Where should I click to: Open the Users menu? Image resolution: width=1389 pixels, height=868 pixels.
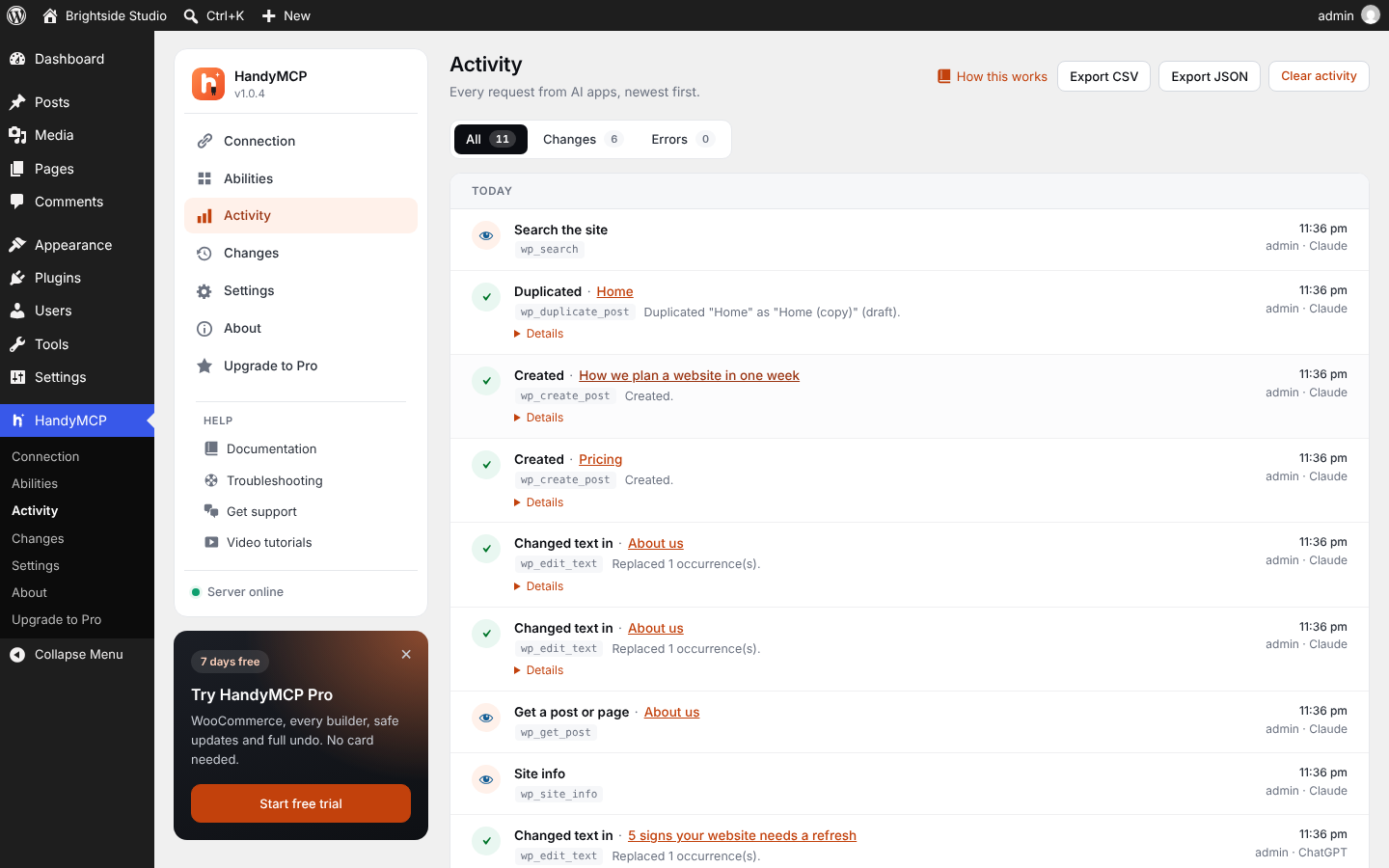77,311
